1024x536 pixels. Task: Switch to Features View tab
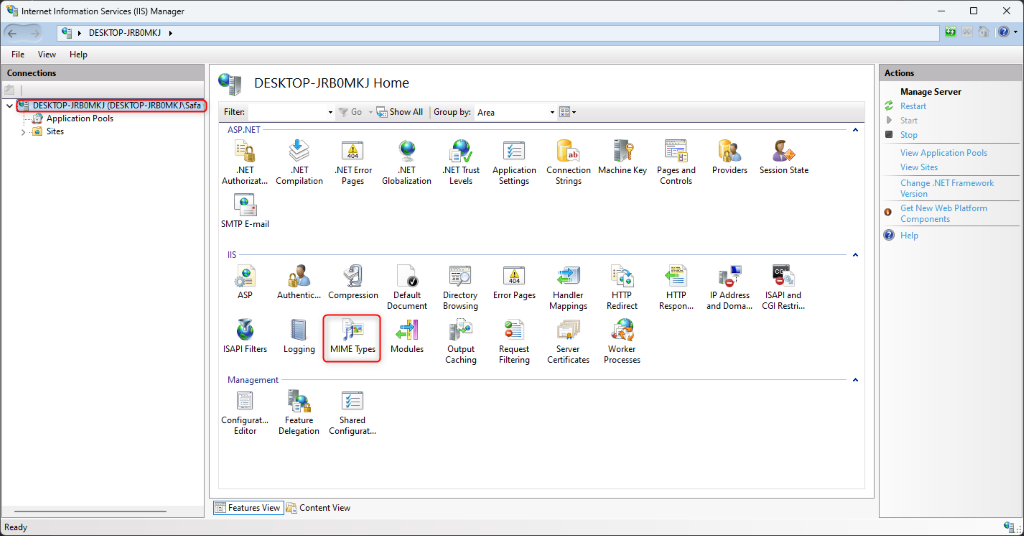click(x=248, y=508)
